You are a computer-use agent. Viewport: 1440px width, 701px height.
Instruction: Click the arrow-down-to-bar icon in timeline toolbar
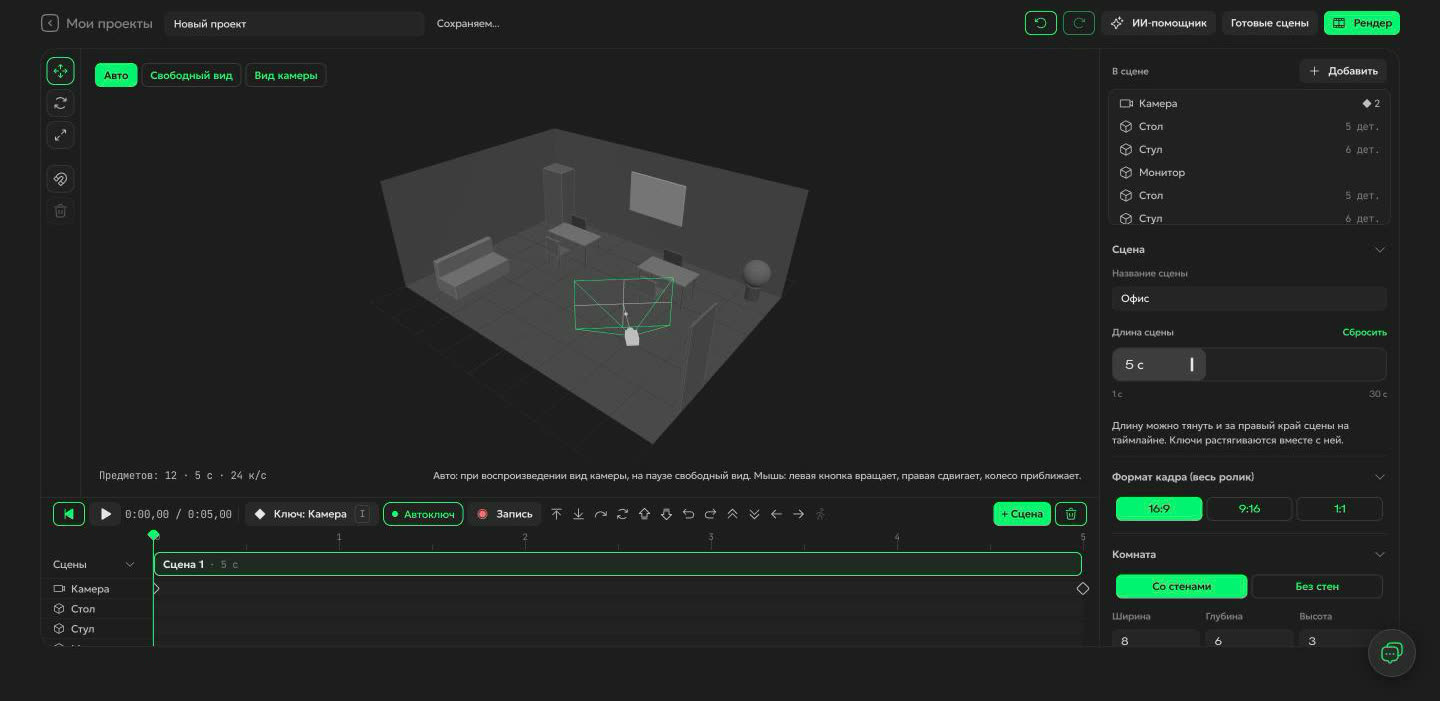tap(578, 514)
